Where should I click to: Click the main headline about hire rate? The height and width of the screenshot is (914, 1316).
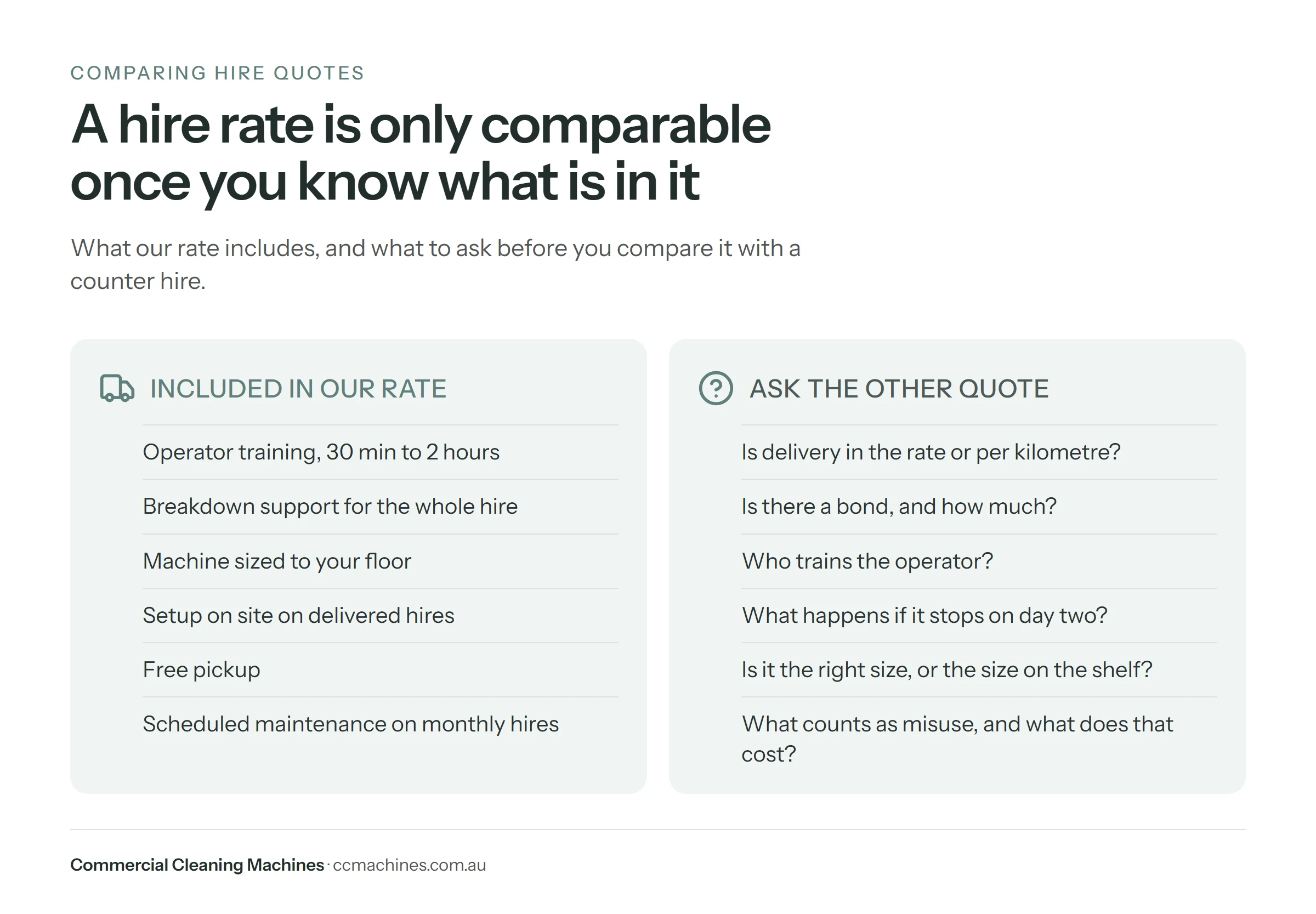pyautogui.click(x=421, y=152)
